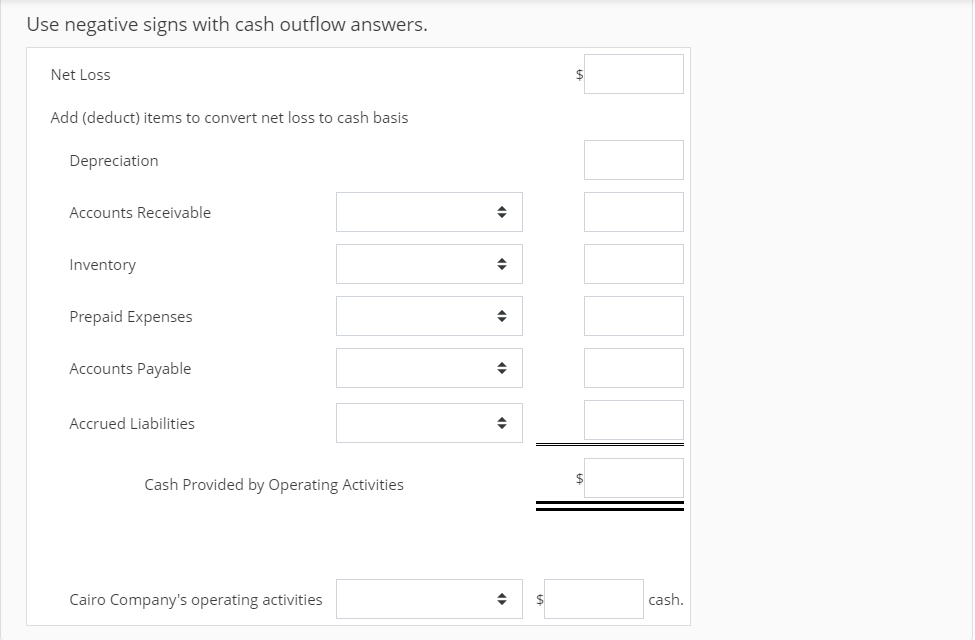
Task: Click the Accounts Payable amount field
Action: click(634, 368)
